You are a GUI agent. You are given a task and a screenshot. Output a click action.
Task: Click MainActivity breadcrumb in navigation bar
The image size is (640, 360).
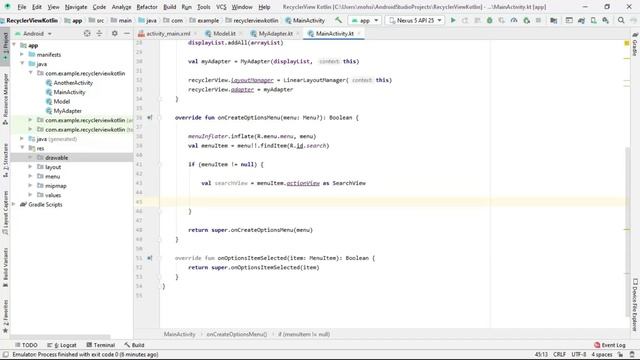tap(305, 20)
